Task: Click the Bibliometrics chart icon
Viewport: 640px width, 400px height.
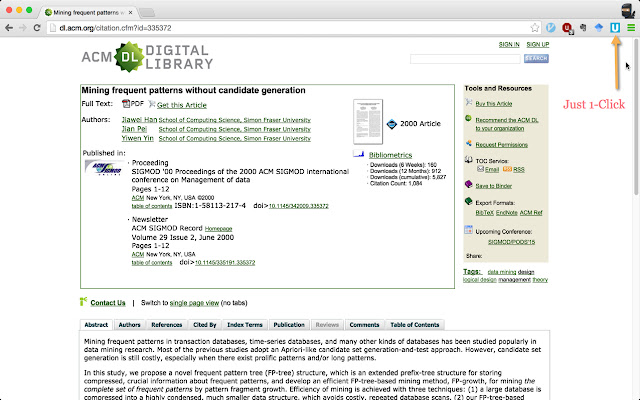Action: click(358, 154)
